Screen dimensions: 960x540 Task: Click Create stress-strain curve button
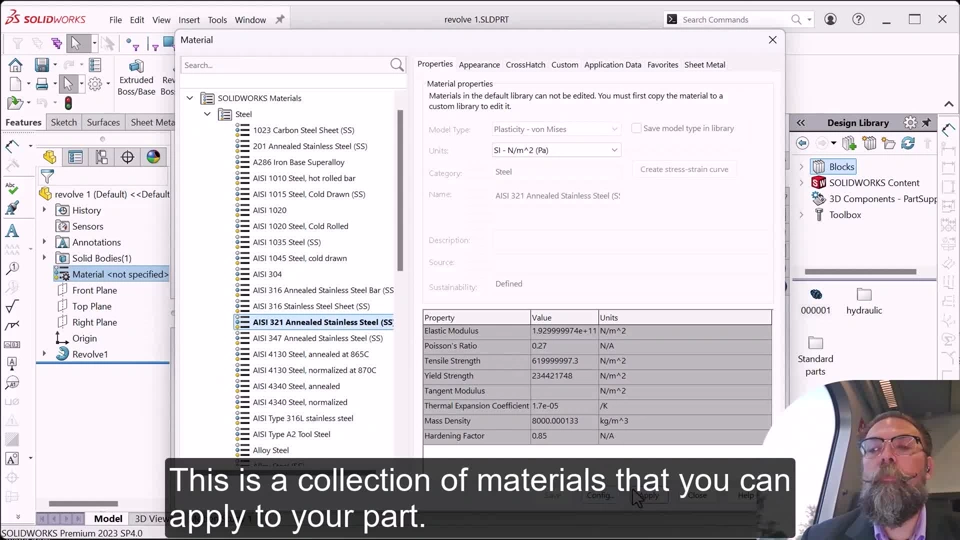(x=684, y=169)
